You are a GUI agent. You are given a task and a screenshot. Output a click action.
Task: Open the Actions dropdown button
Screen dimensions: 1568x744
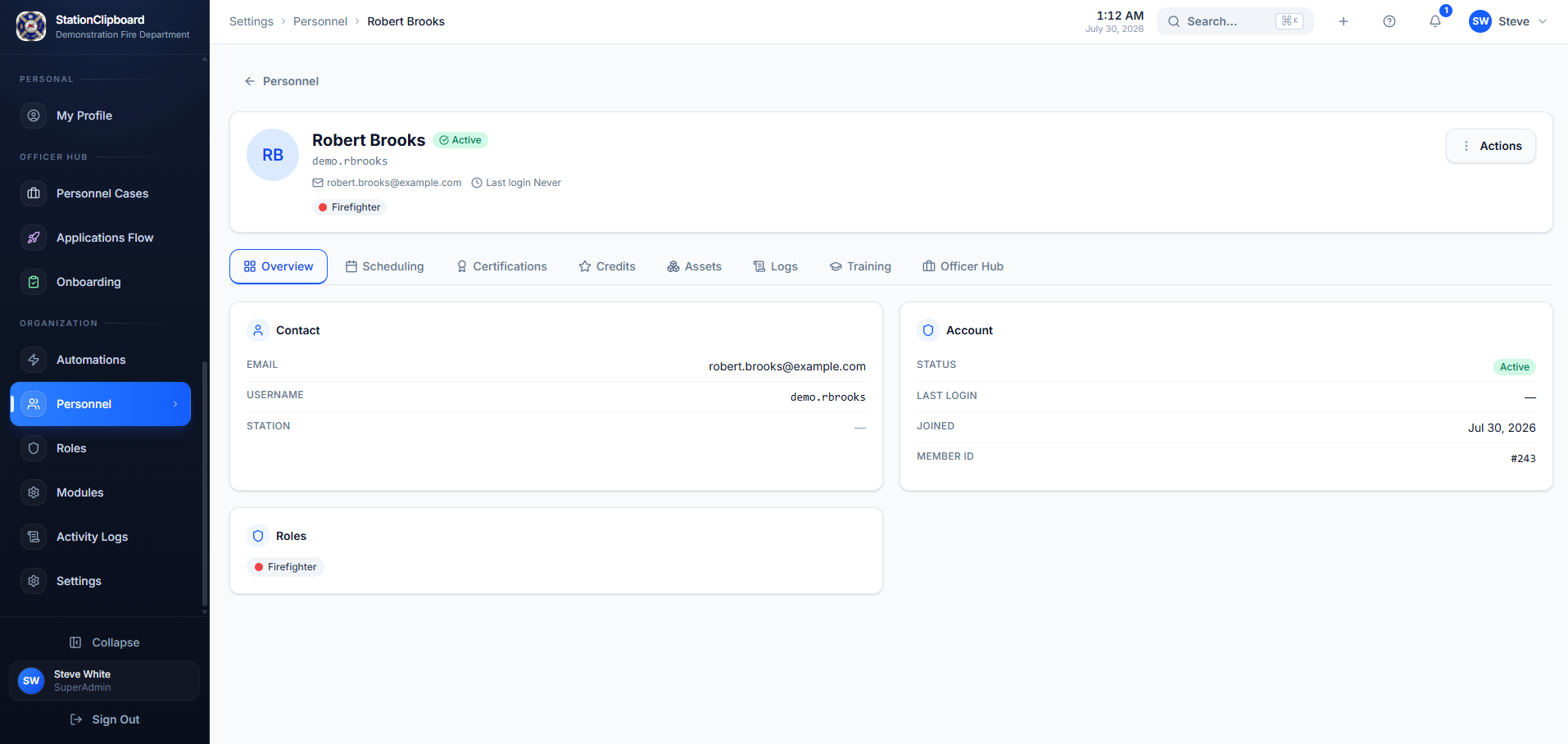coord(1491,146)
